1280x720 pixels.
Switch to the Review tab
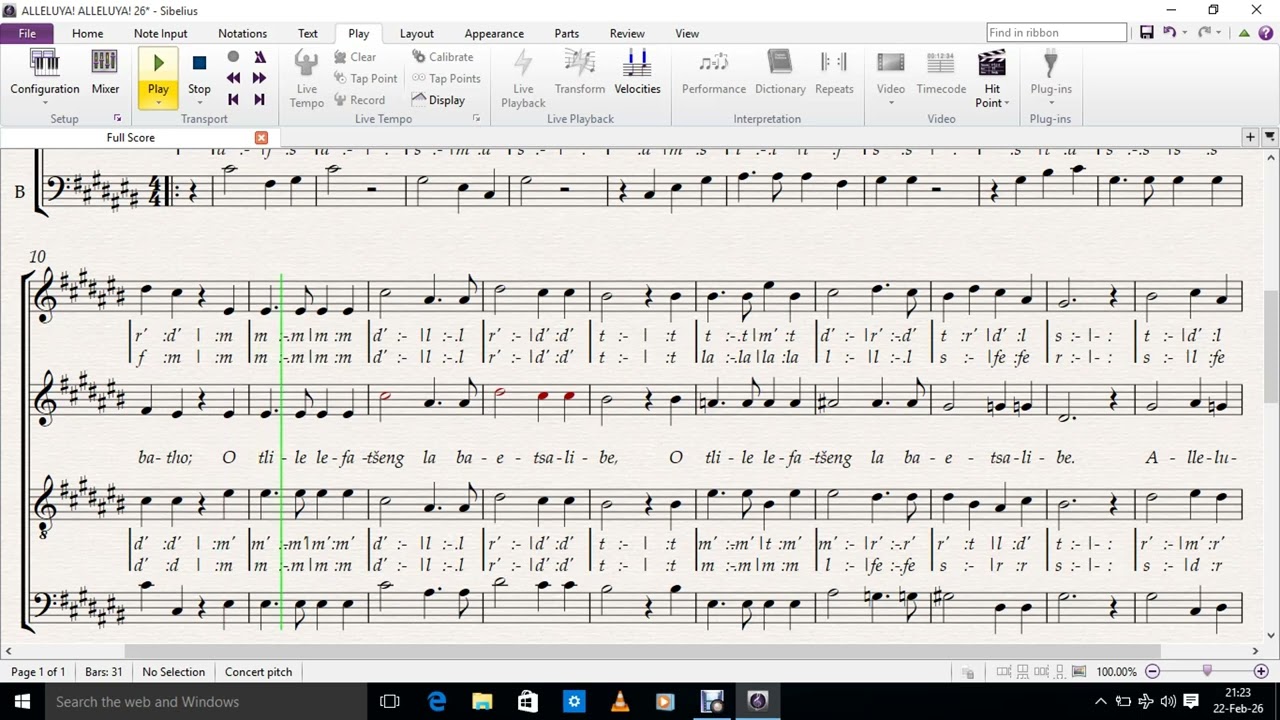click(627, 33)
